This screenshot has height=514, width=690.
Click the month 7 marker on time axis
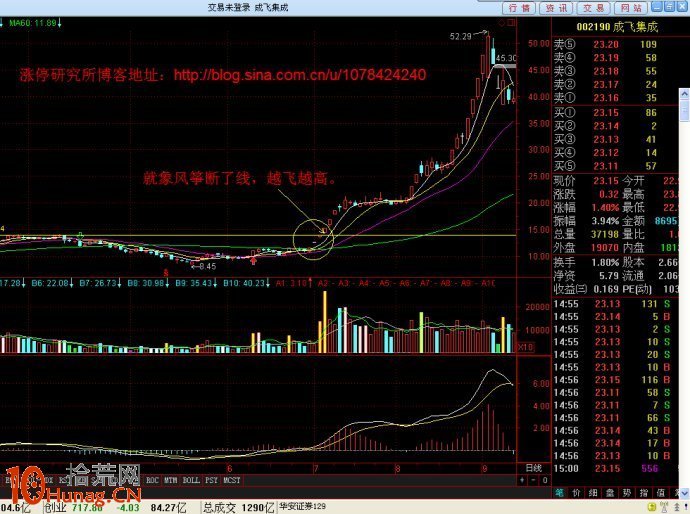click(316, 469)
